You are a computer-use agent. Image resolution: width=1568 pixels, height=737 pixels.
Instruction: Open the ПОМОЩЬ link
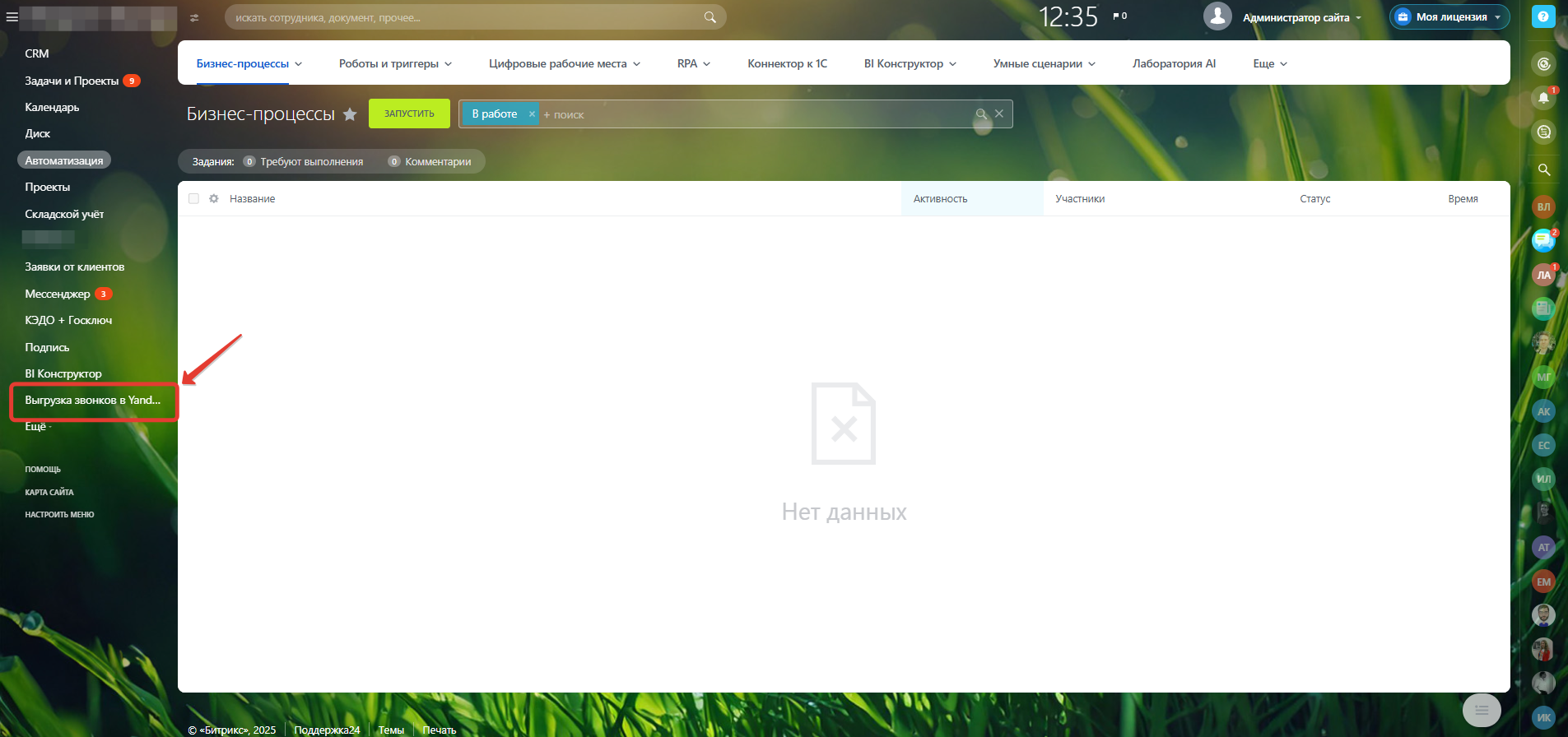pyautogui.click(x=43, y=469)
